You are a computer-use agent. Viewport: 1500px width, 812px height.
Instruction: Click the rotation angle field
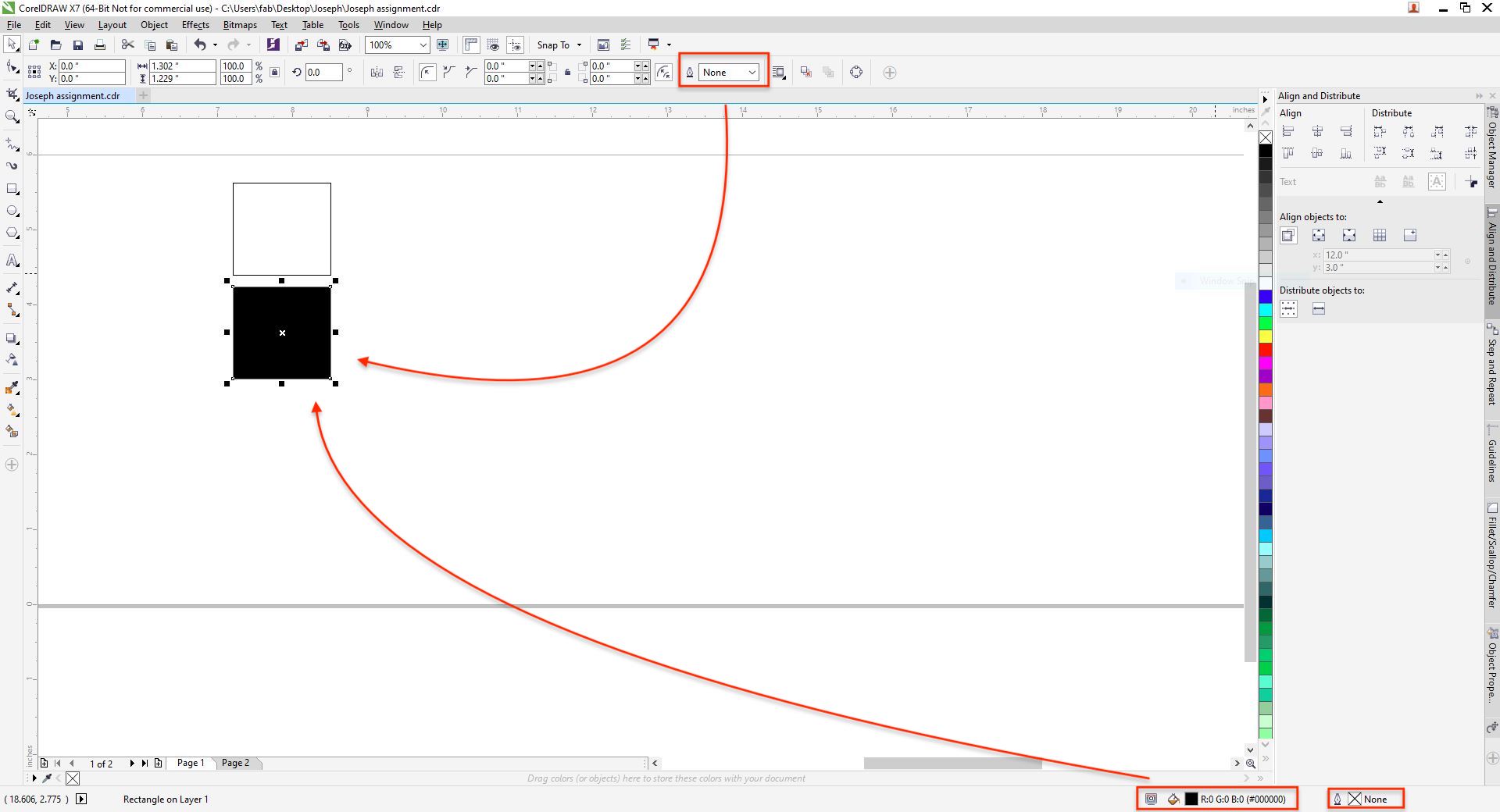click(x=324, y=73)
